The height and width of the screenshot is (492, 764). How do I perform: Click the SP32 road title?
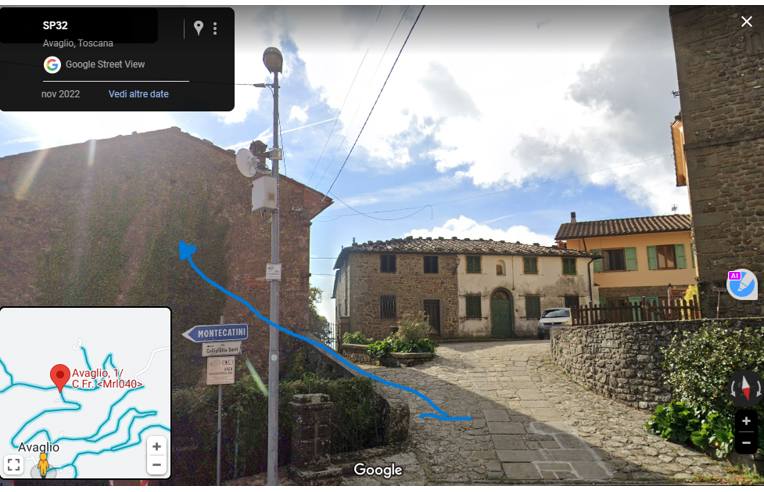tap(55, 25)
